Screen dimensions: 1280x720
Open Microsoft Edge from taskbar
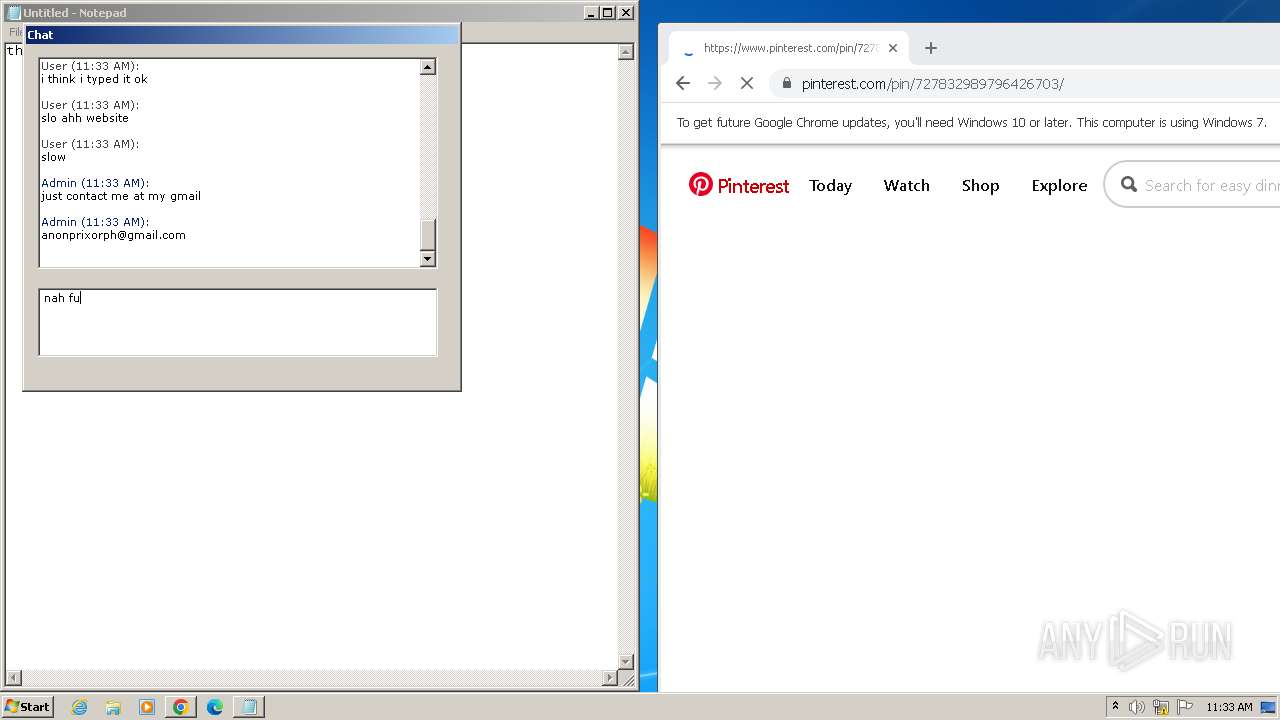click(215, 707)
